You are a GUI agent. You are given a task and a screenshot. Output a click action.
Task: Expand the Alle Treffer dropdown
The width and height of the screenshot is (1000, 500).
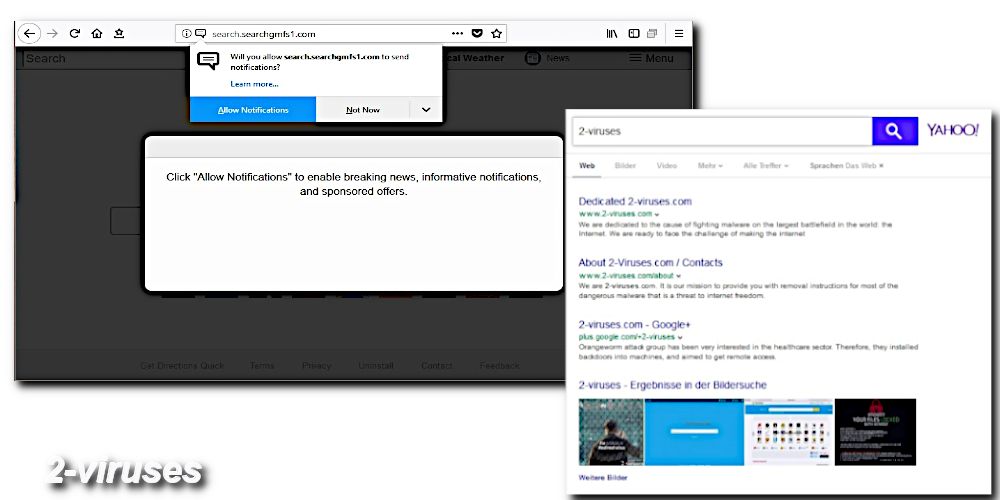coord(765,166)
